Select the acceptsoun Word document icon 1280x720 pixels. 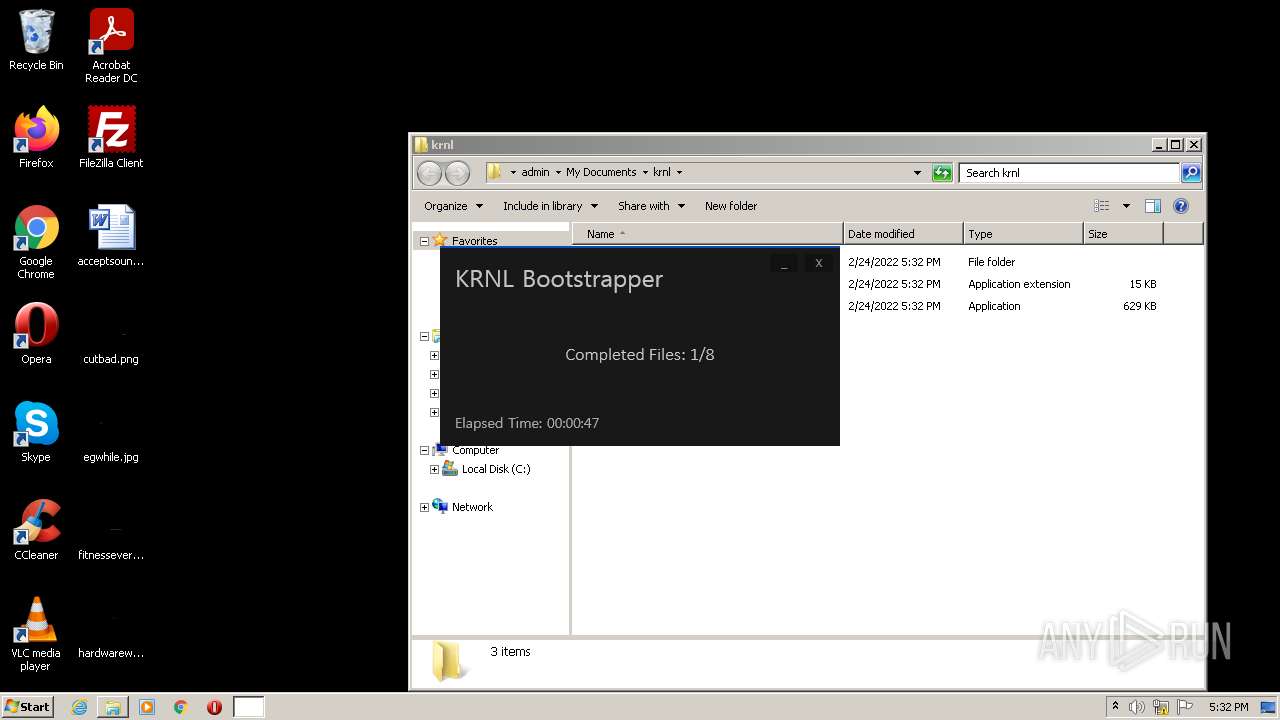(111, 236)
